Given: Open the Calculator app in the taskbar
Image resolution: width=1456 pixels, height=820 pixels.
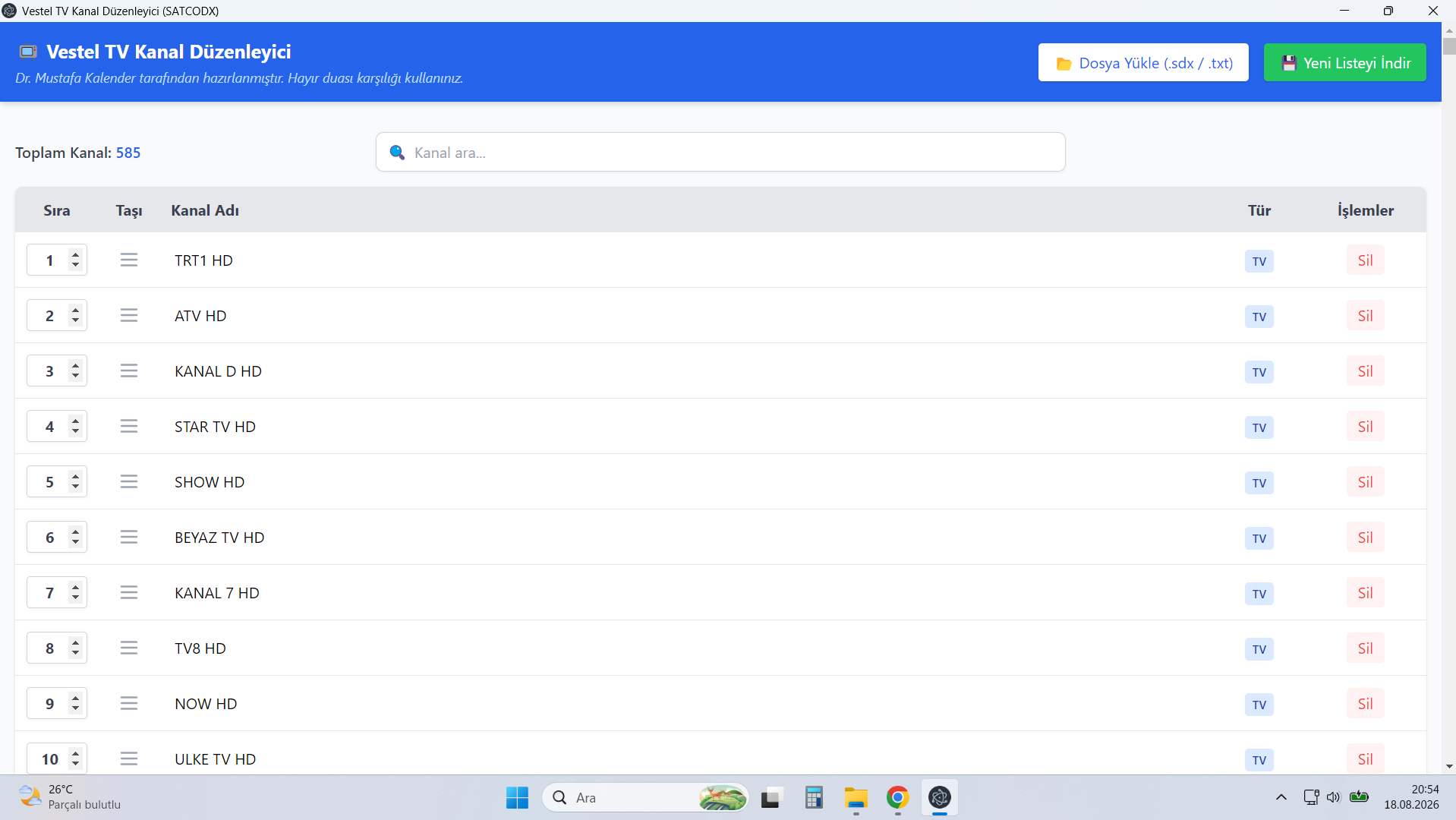Looking at the screenshot, I should tap(814, 797).
